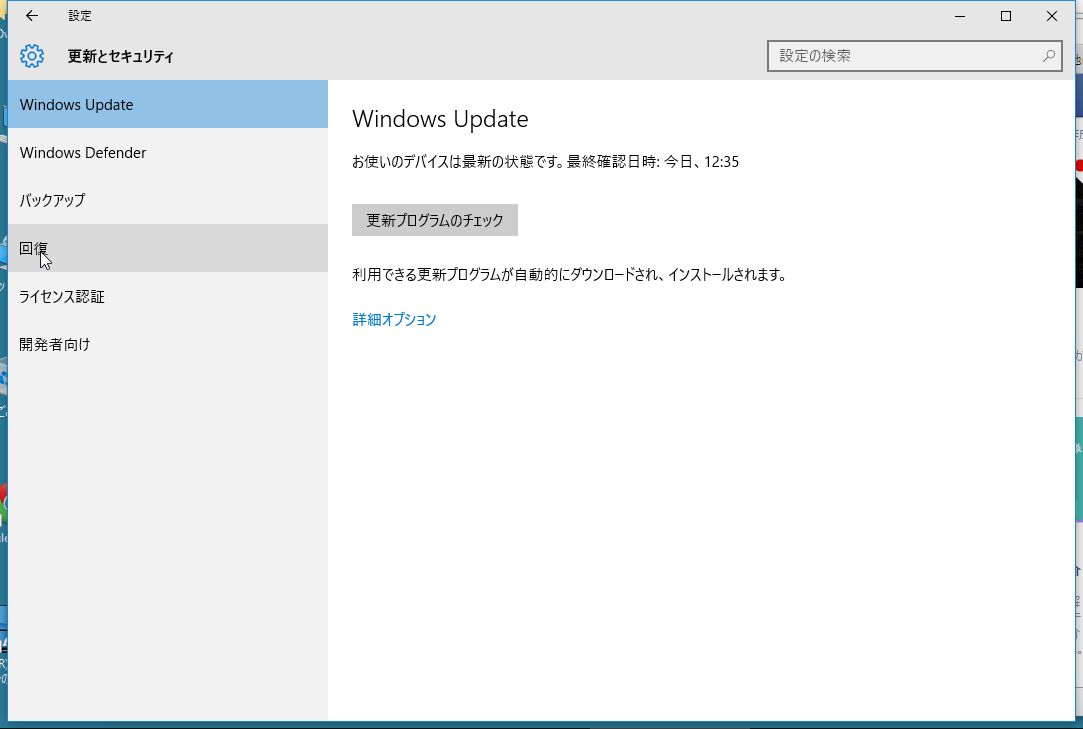Click the 更新とセキュリティ heading

pos(120,57)
